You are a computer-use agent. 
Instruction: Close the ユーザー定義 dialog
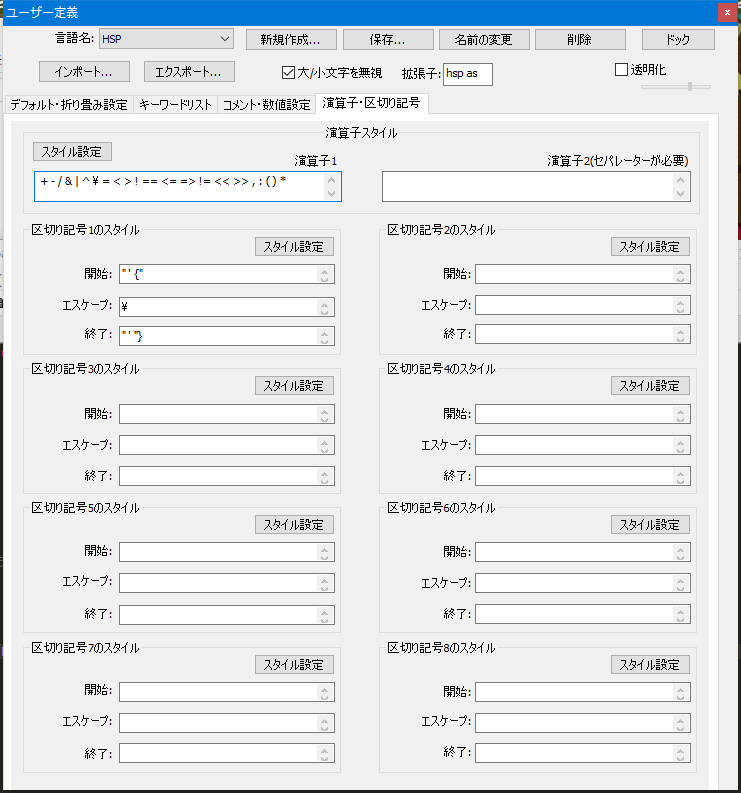727,12
